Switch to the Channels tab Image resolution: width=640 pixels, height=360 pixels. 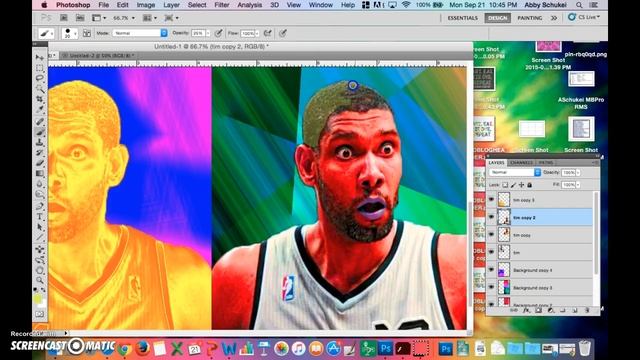(x=521, y=162)
